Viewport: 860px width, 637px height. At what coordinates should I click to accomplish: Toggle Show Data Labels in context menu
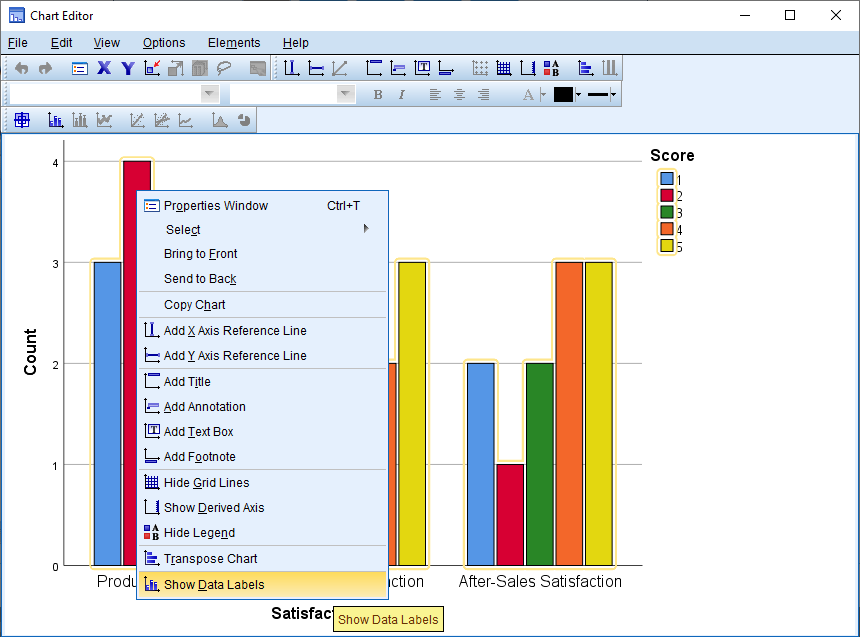[262, 584]
